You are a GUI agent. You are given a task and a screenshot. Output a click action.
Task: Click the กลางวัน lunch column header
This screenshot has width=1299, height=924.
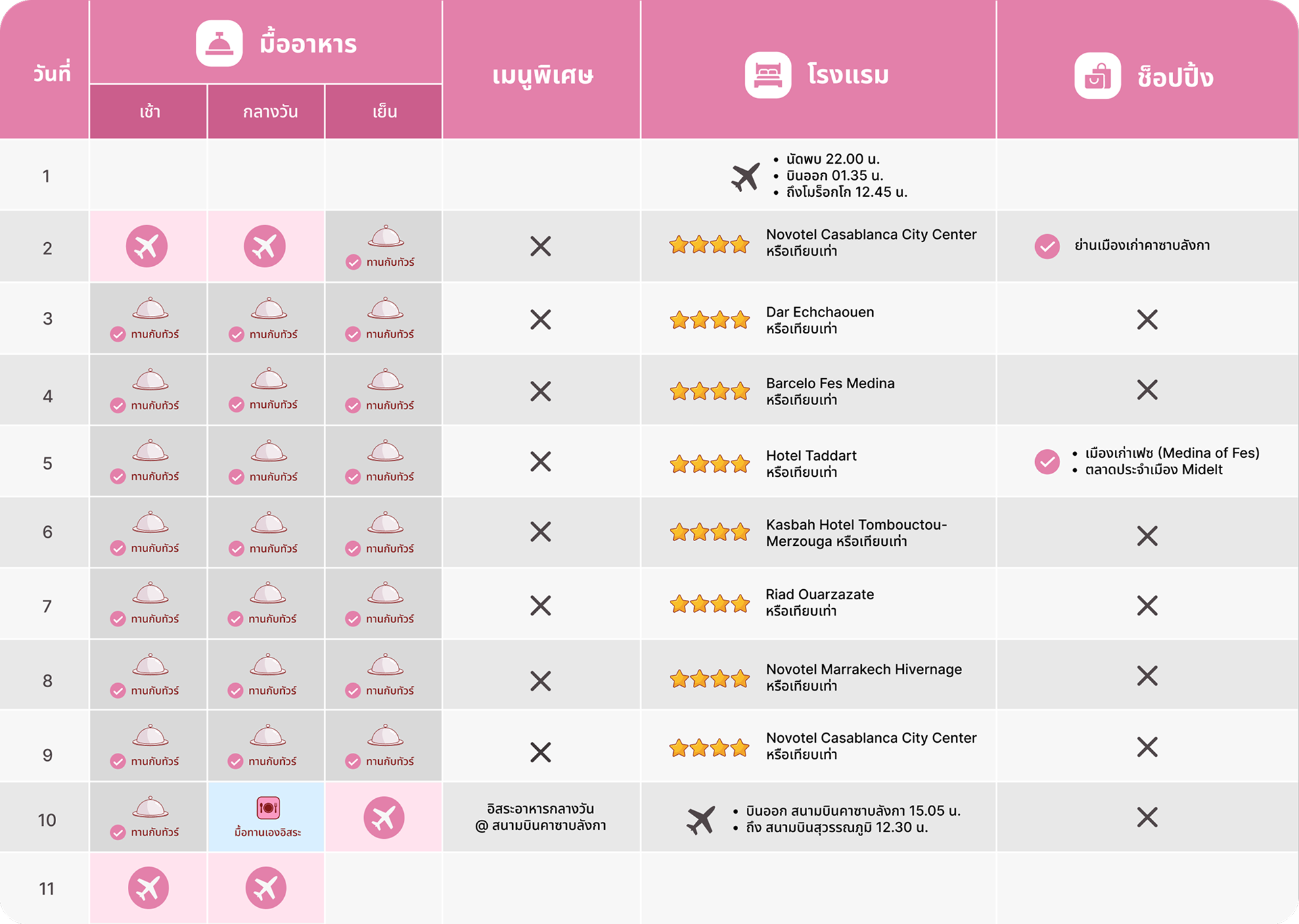[x=270, y=112]
